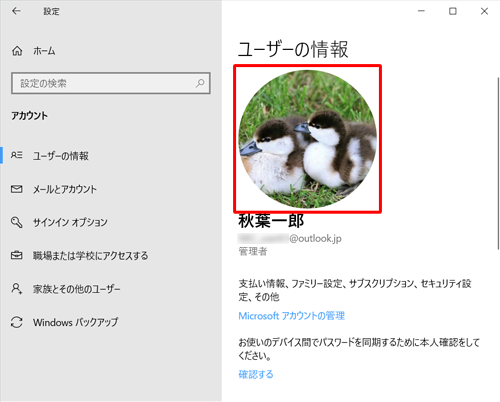Screen dimensions: 500x402
Task: Click the briefcase icon for work access
Action: 17,256
